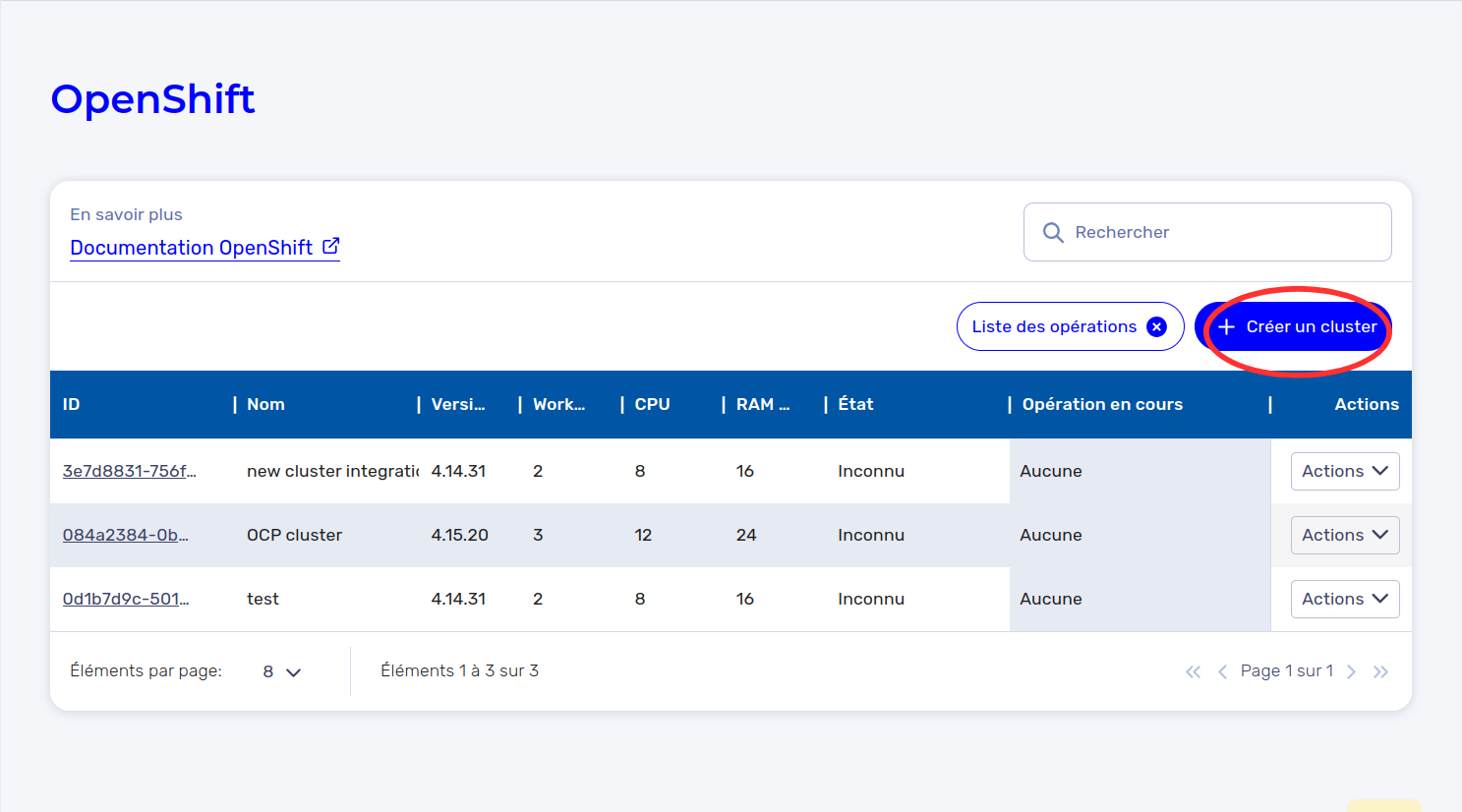Go to the next page arrow
The width and height of the screenshot is (1462, 812).
[1351, 671]
